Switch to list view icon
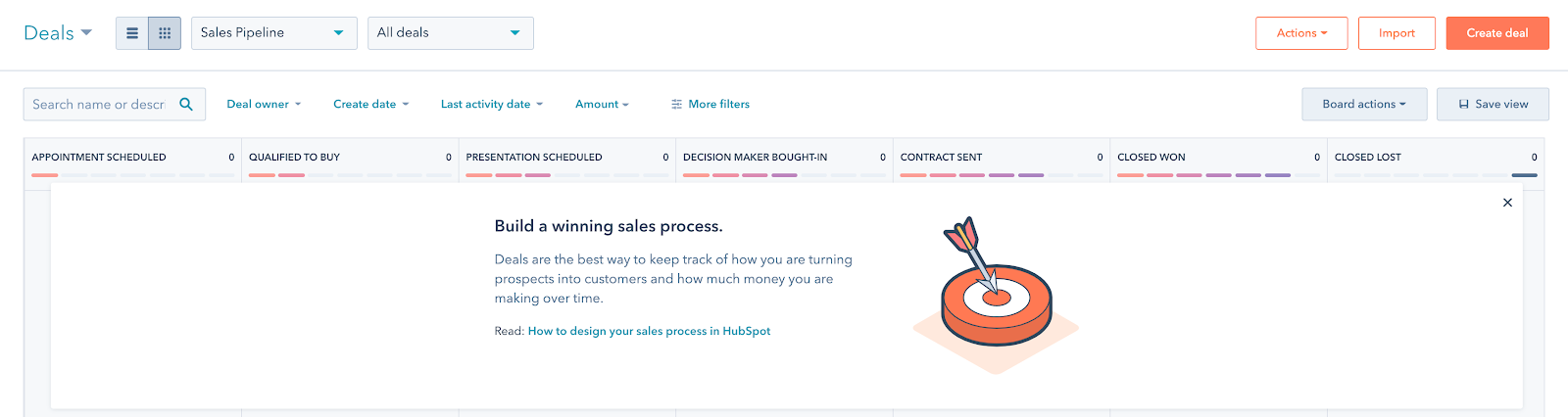Image resolution: width=1568 pixels, height=417 pixels. (x=132, y=33)
